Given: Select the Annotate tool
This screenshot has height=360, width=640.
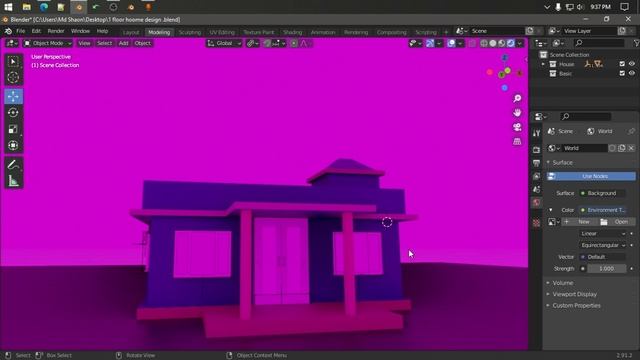Looking at the screenshot, I should point(13,164).
